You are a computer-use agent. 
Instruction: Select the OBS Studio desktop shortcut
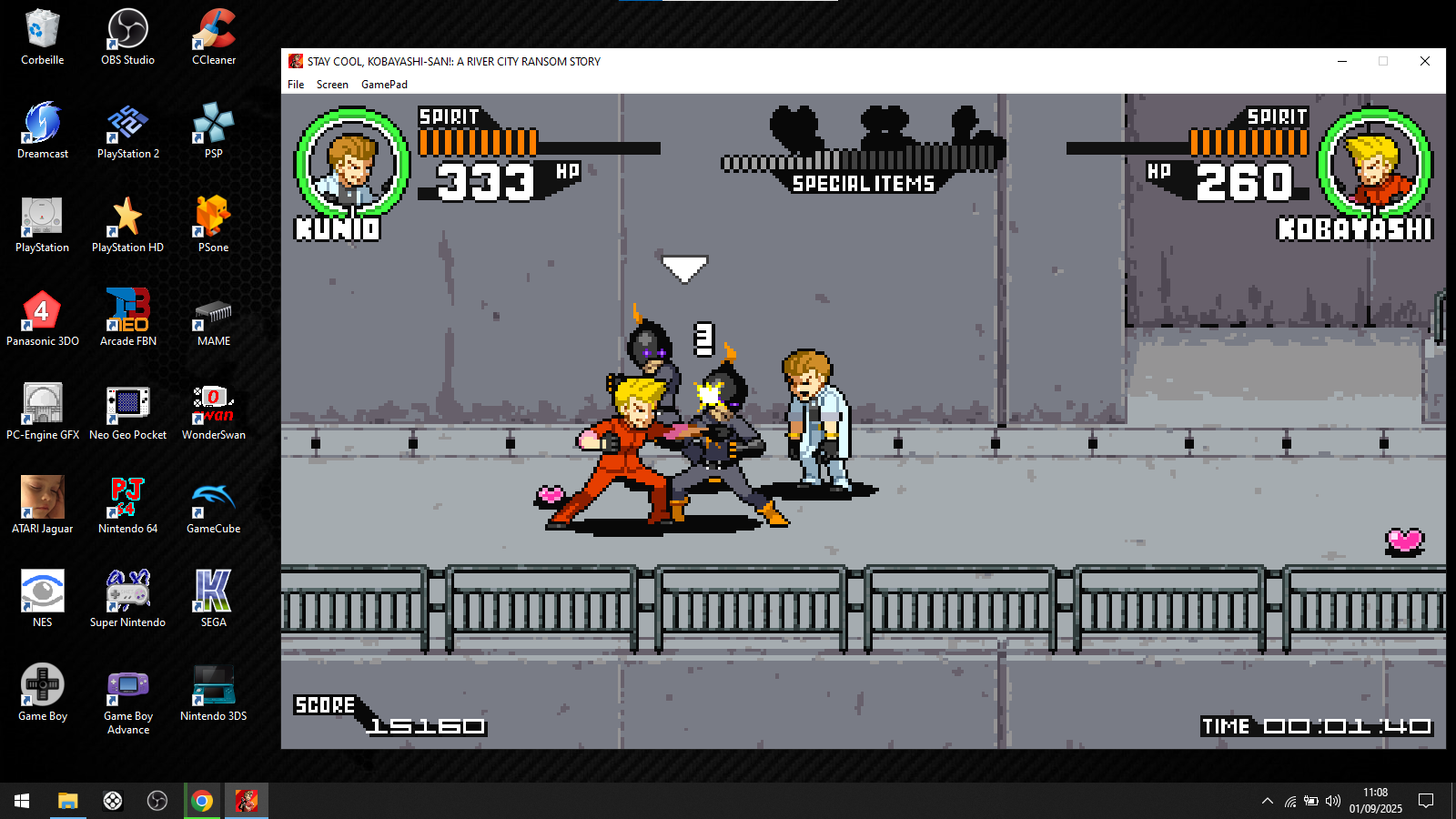pos(127,37)
